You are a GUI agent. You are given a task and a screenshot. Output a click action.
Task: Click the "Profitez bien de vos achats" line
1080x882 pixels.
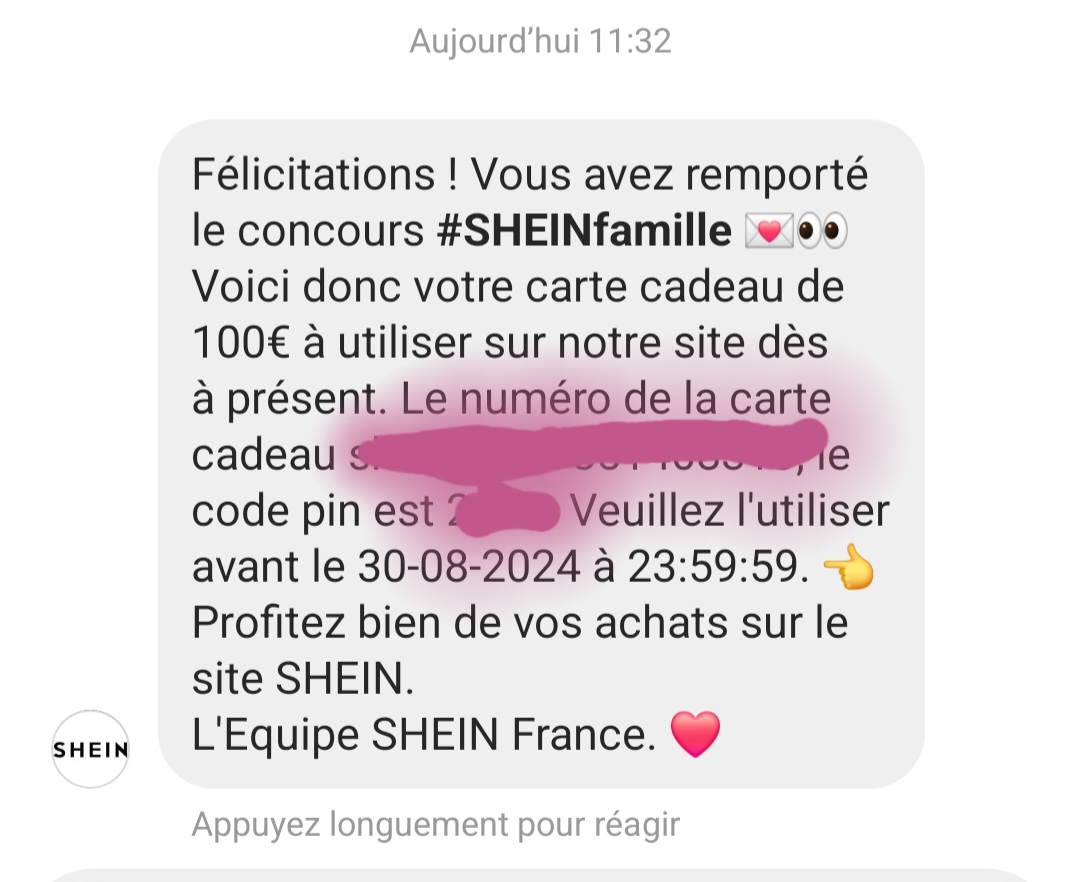[459, 623]
